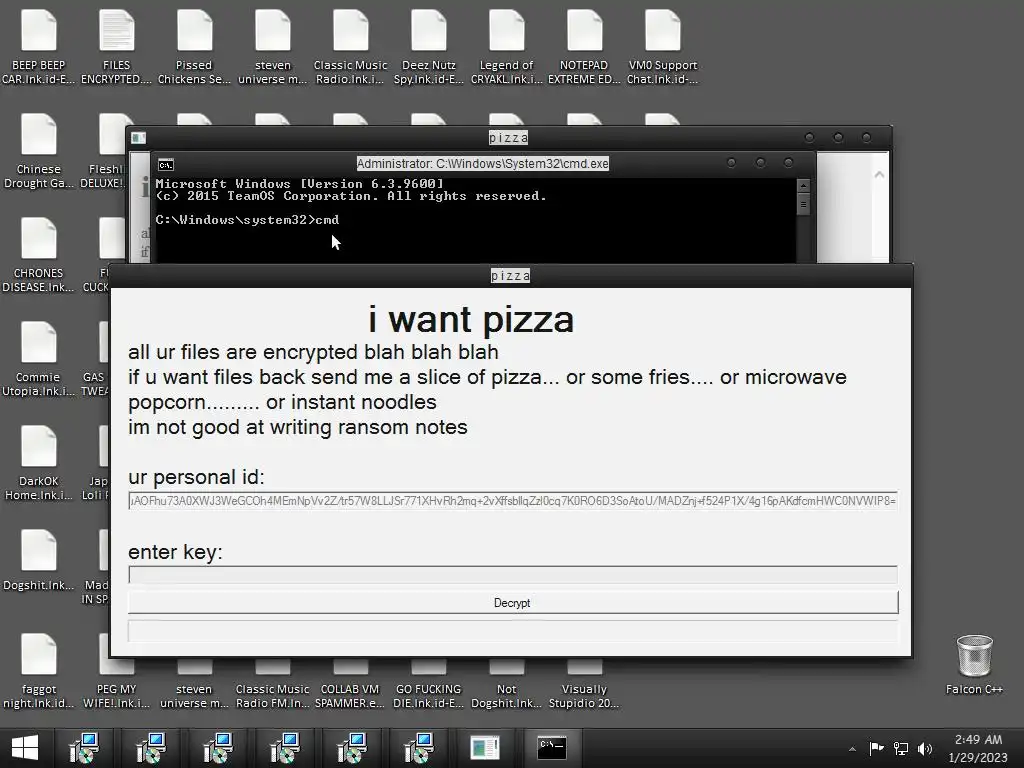1024x768 pixels.
Task: Select Commie Utopia desktop icon
Action: tap(39, 359)
